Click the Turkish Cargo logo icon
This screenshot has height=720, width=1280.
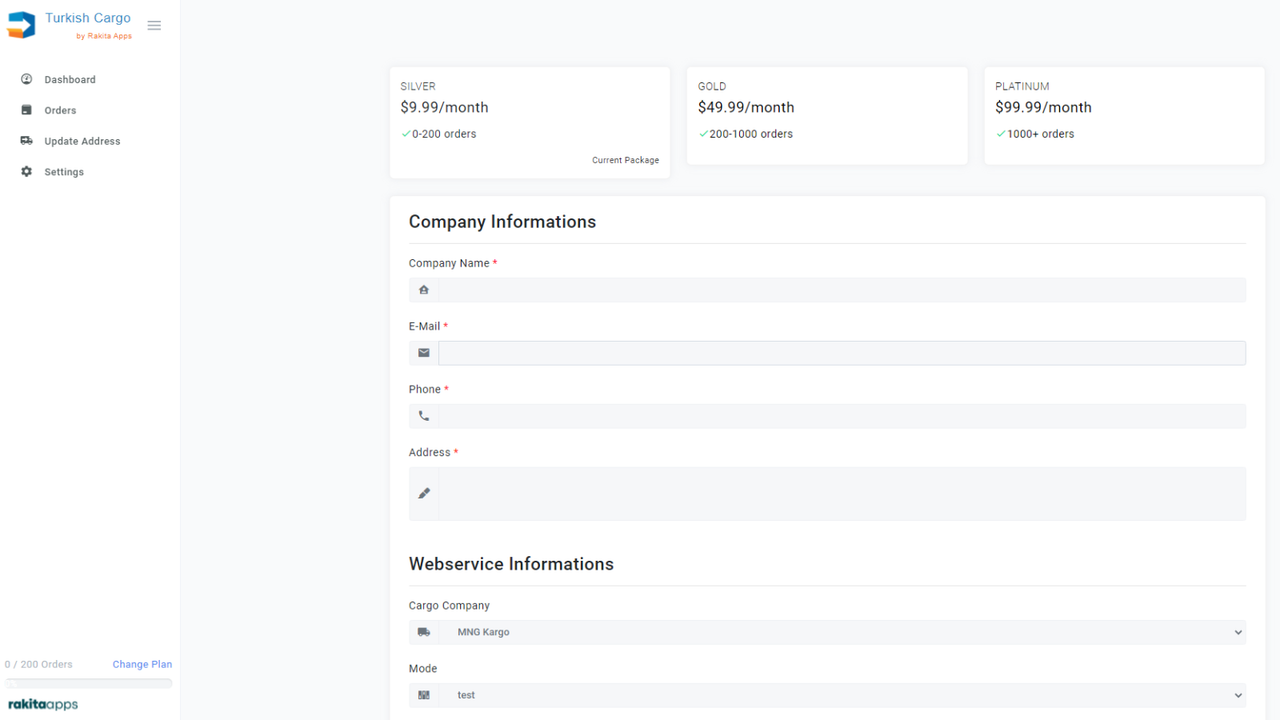click(21, 25)
